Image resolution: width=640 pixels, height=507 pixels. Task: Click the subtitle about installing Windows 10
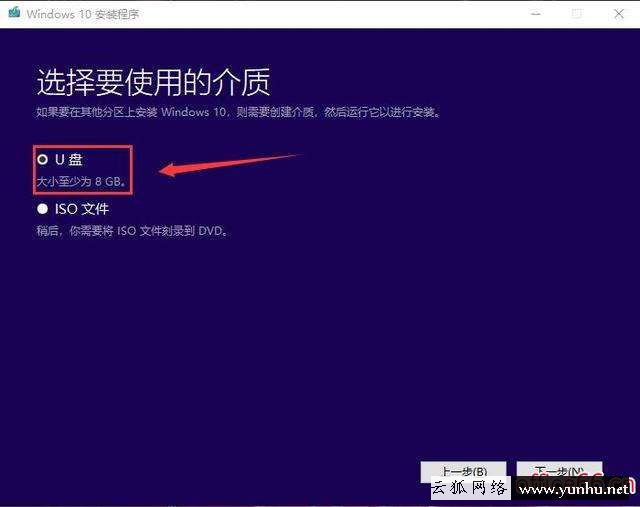[239, 112]
